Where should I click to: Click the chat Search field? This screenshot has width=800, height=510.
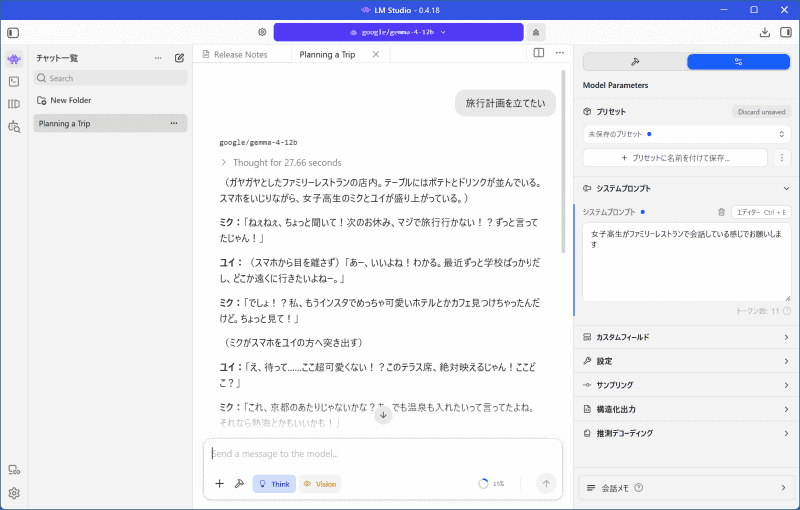(x=110, y=78)
